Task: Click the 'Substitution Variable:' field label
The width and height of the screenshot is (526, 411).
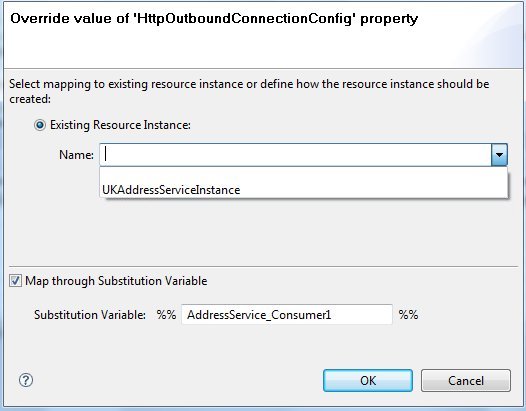Action: click(90, 315)
